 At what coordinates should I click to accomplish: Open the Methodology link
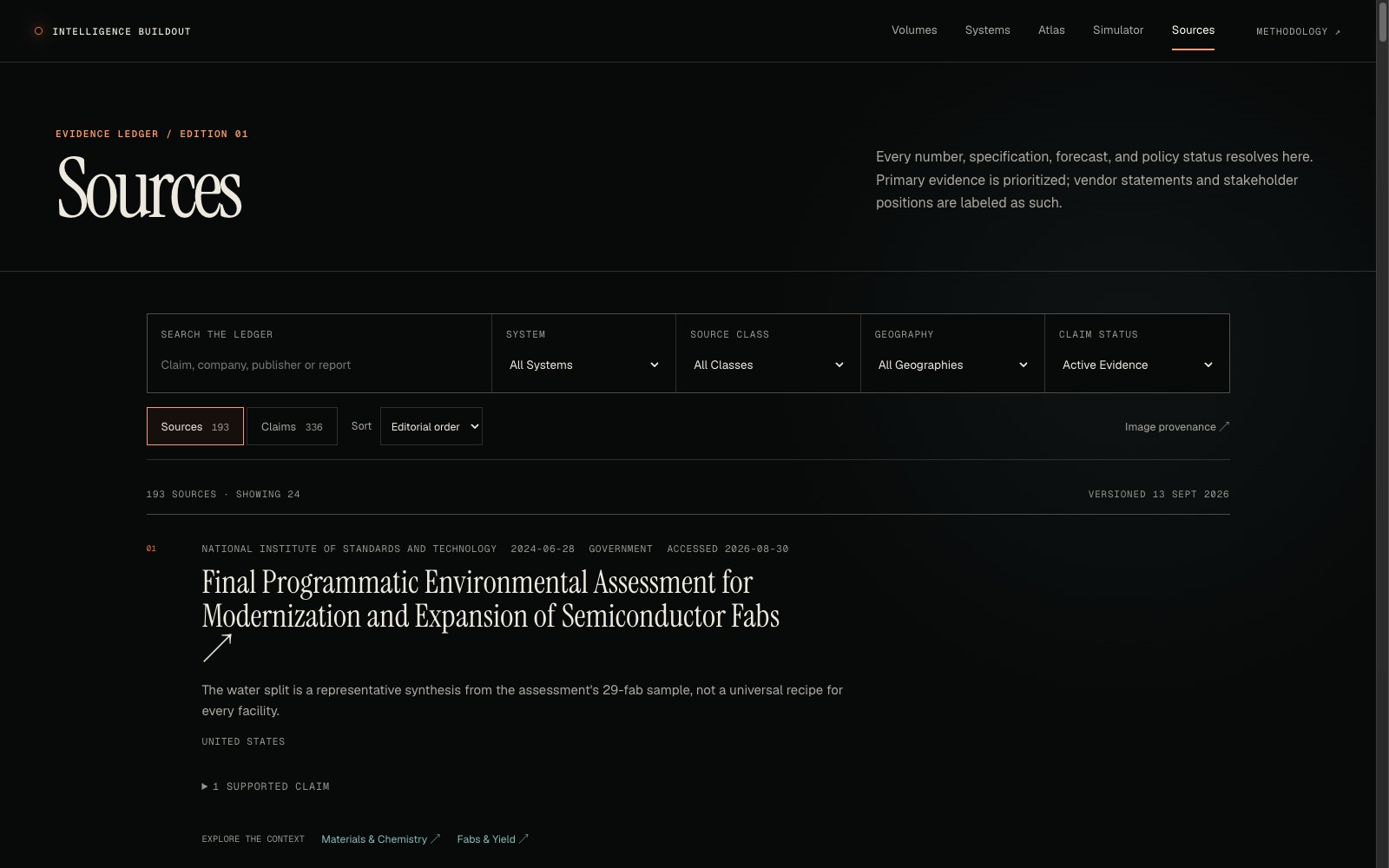[x=1299, y=32]
